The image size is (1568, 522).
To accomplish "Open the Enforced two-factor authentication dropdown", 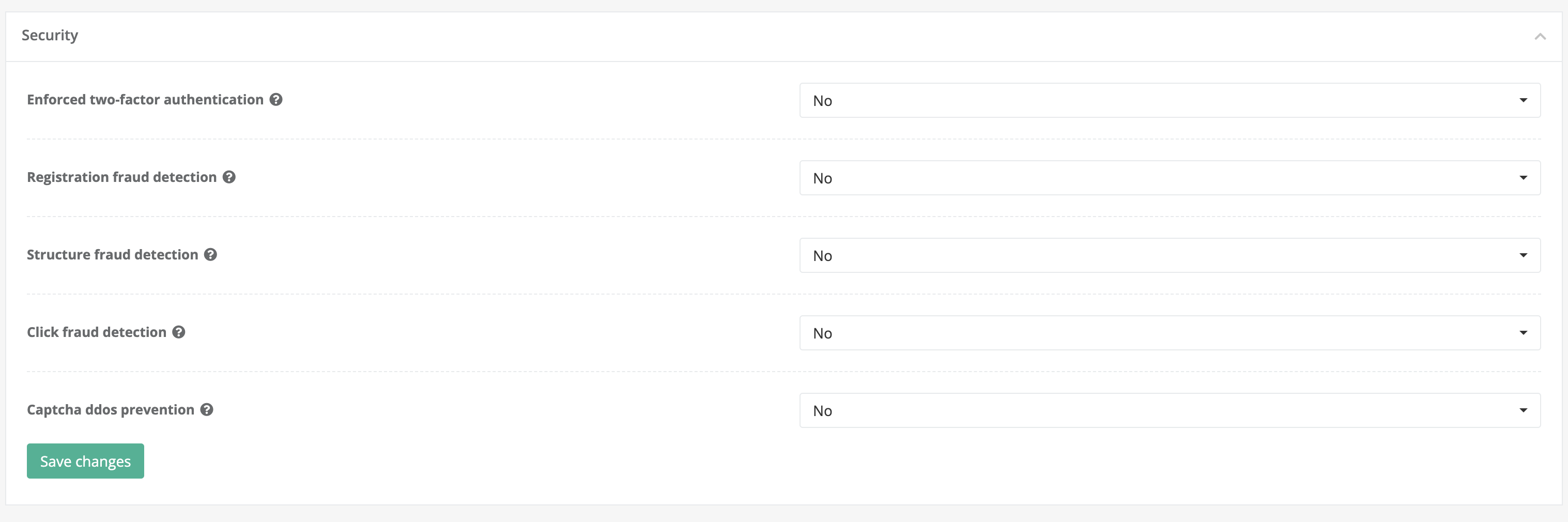I will (x=1169, y=100).
